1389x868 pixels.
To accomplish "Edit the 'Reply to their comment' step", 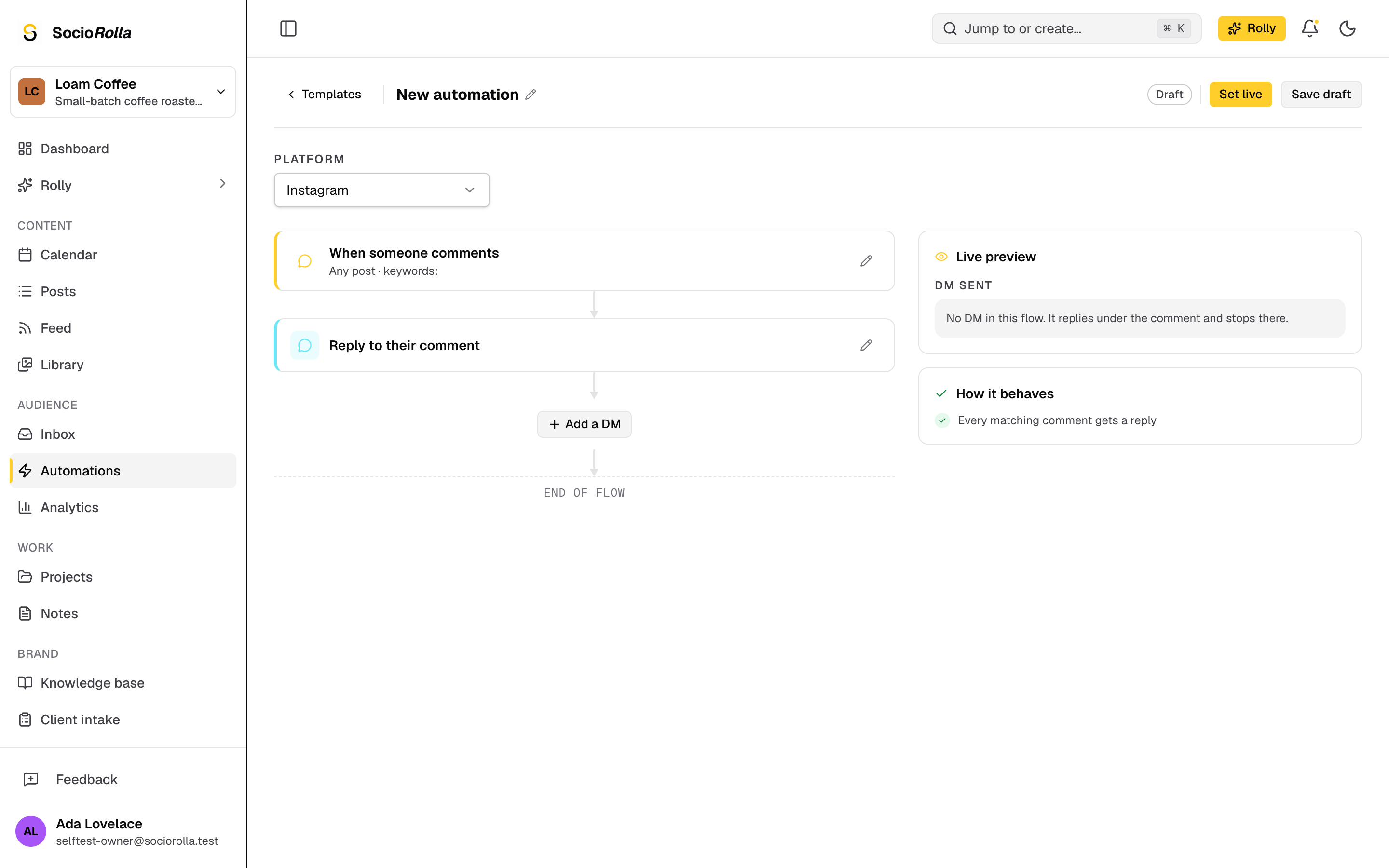I will pyautogui.click(x=866, y=346).
